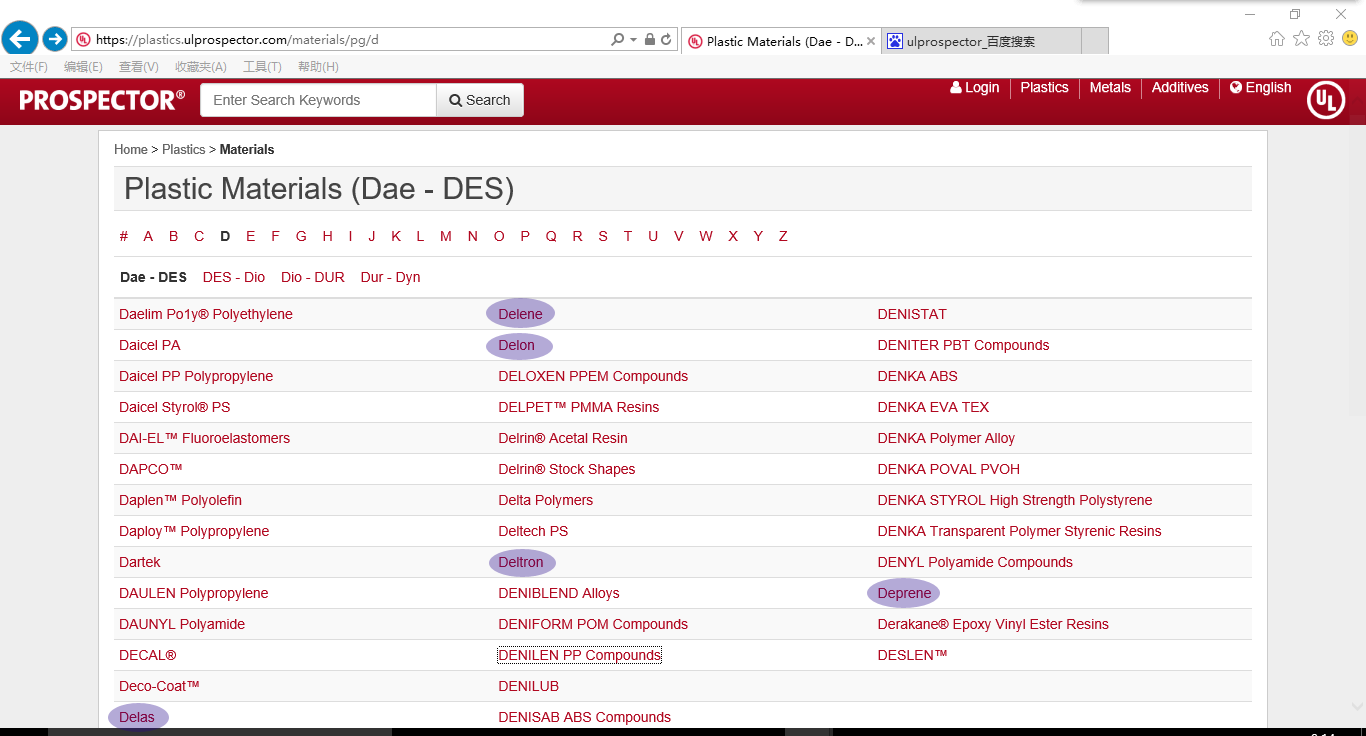The height and width of the screenshot is (736, 1366).
Task: Open DESLEN™ material link
Action: pos(912,655)
